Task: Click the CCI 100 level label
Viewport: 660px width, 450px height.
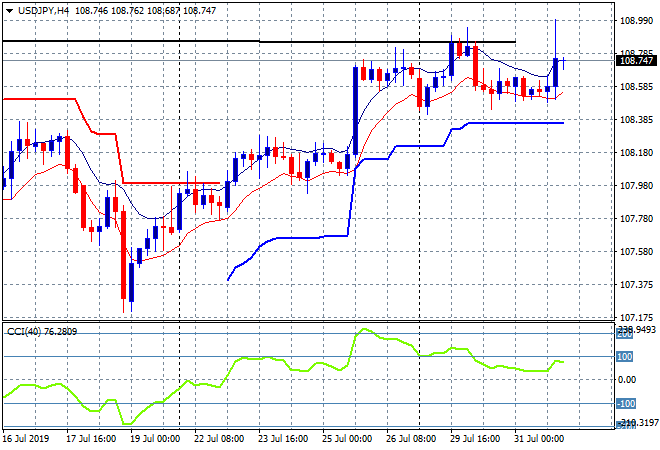Action: coord(624,357)
